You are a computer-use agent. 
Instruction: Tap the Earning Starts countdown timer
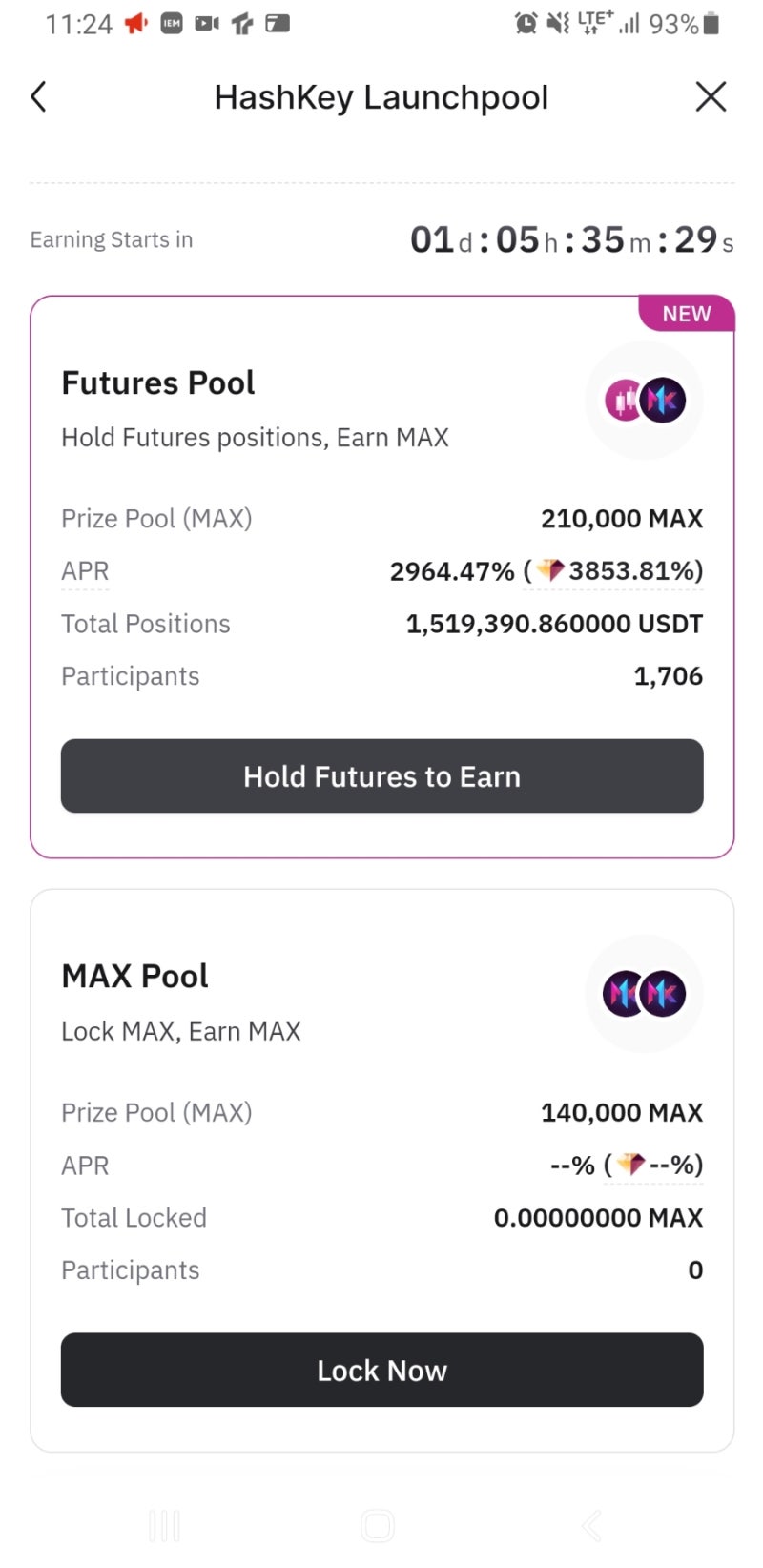pyautogui.click(x=571, y=240)
